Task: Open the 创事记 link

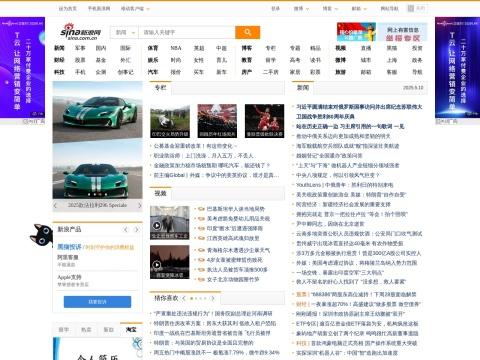Action: (125, 72)
